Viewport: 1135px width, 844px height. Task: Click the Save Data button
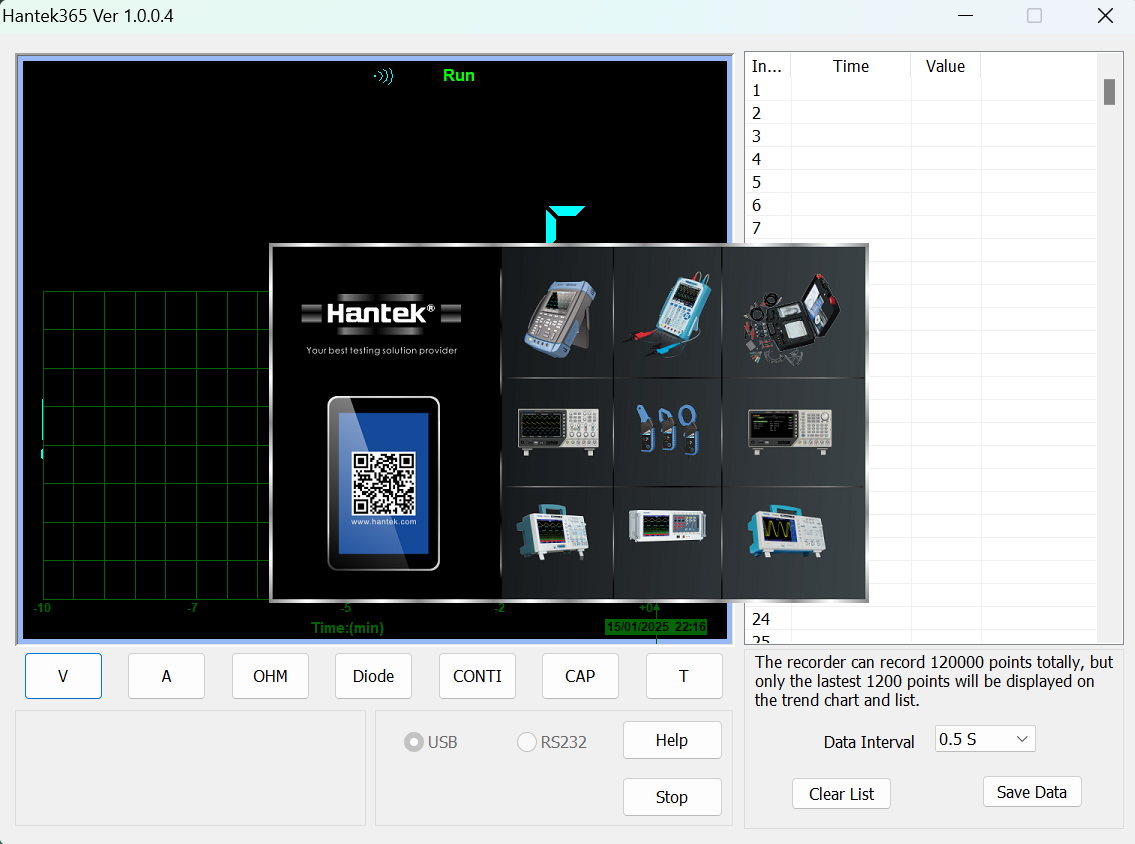(1032, 792)
